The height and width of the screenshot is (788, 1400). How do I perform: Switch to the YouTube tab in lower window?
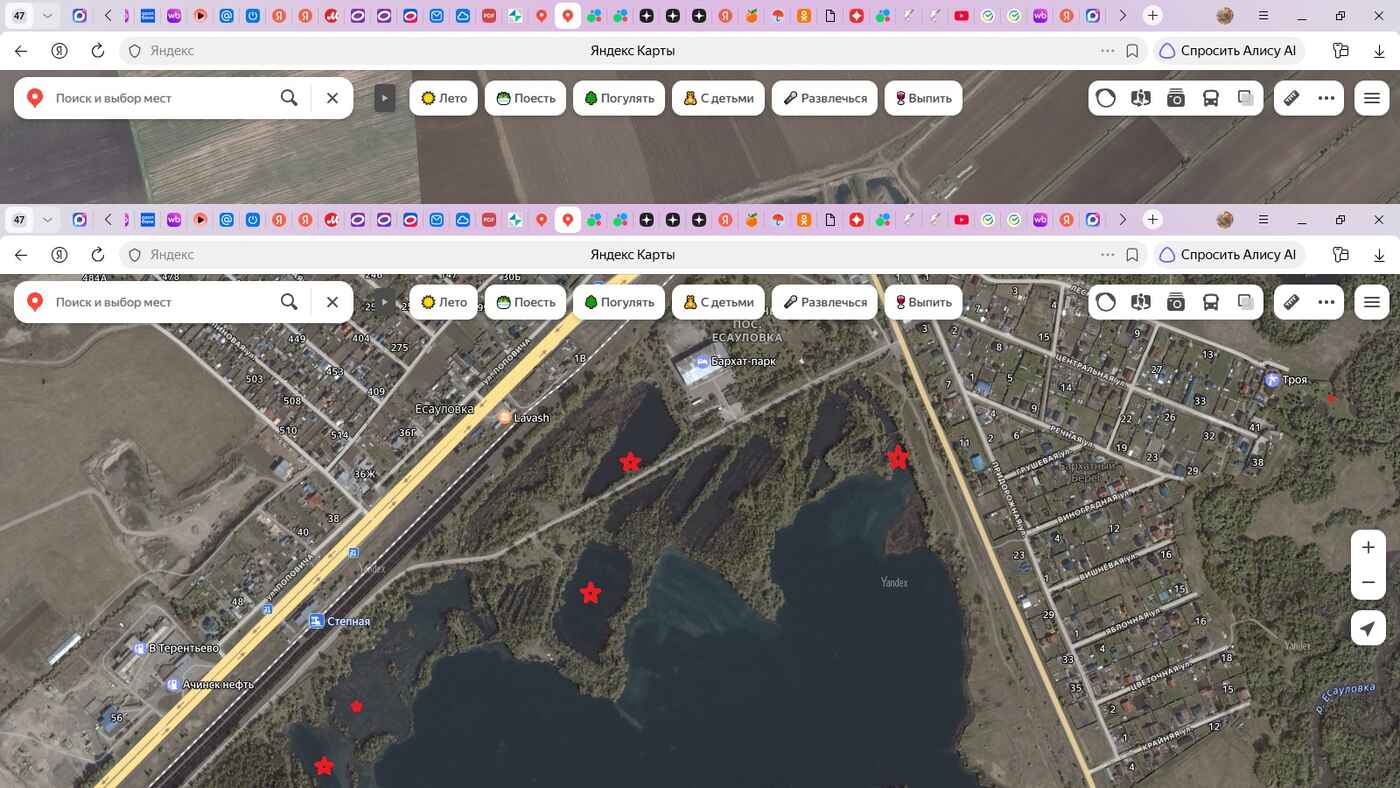[x=962, y=219]
